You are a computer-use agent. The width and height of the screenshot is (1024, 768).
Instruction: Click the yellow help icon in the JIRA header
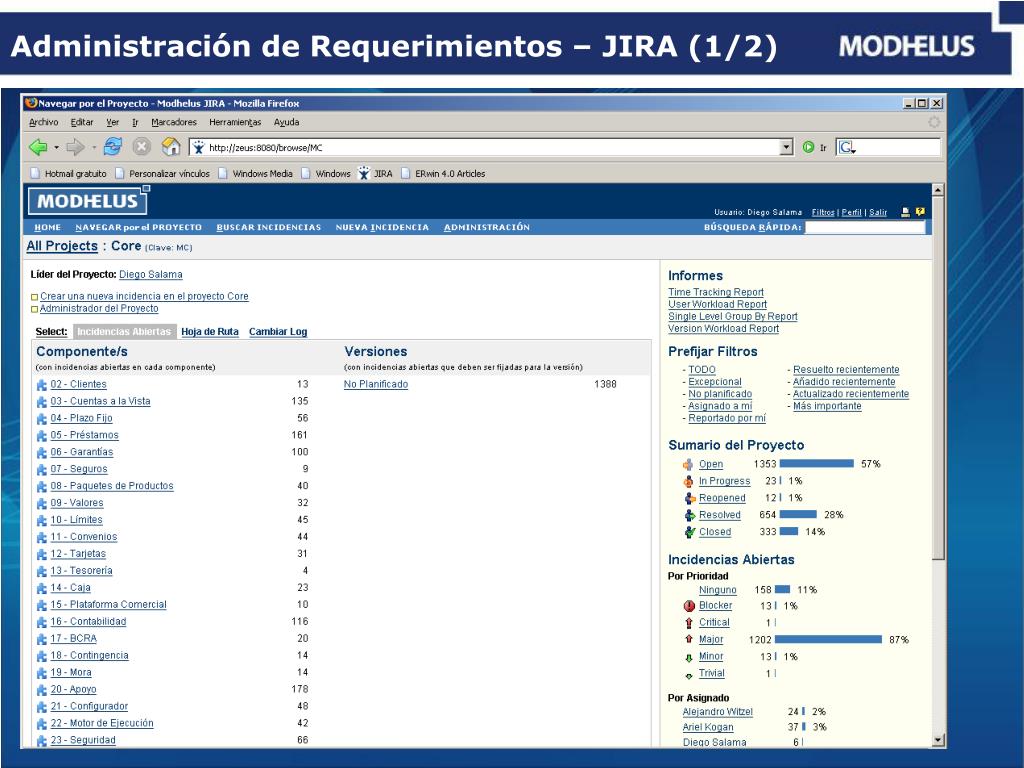(x=920, y=212)
